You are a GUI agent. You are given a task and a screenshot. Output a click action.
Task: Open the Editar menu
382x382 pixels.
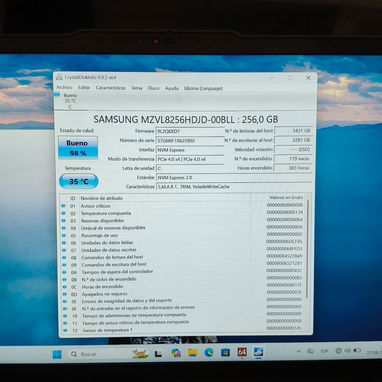click(84, 88)
